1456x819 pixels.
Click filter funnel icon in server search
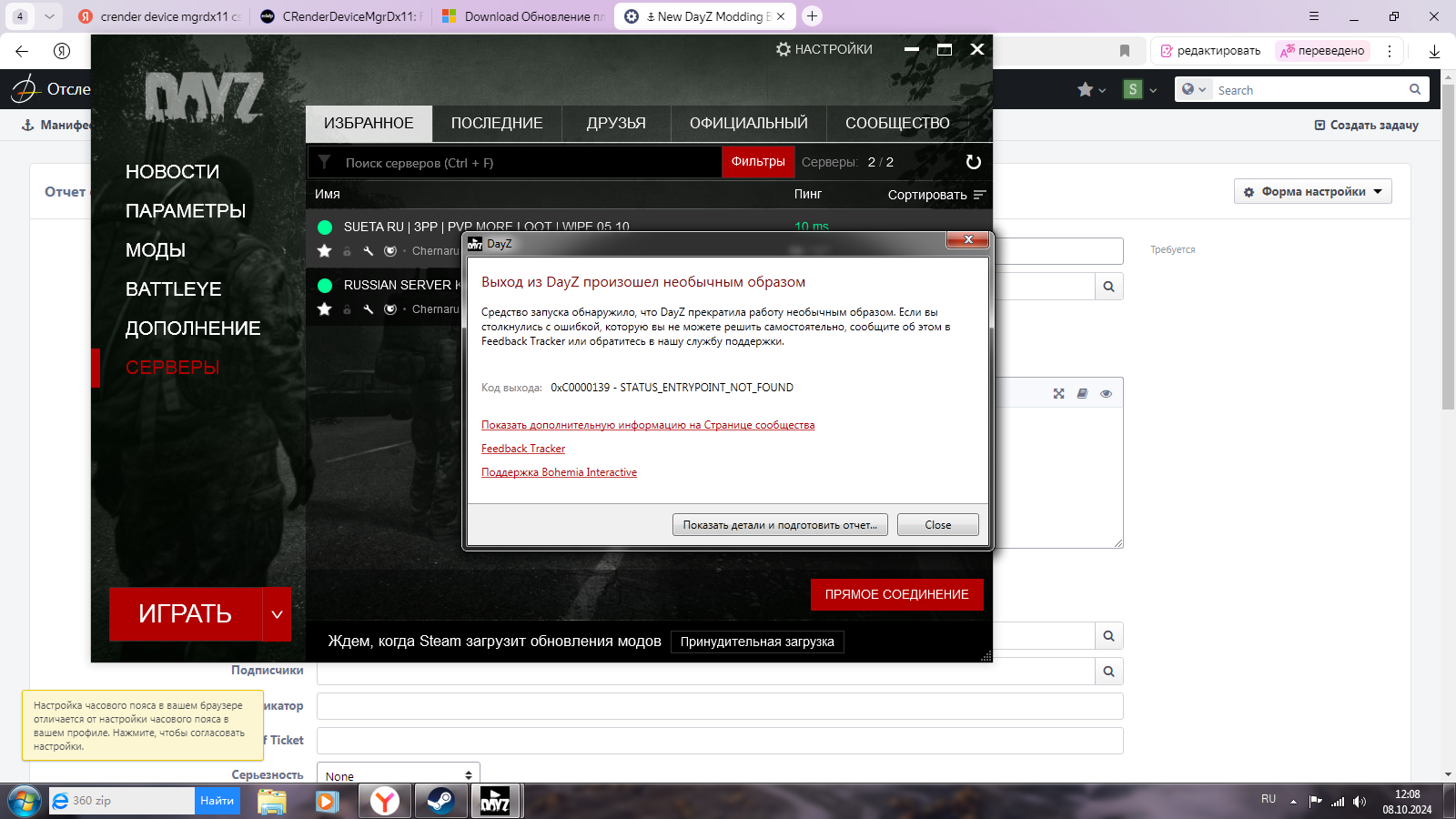click(x=324, y=162)
